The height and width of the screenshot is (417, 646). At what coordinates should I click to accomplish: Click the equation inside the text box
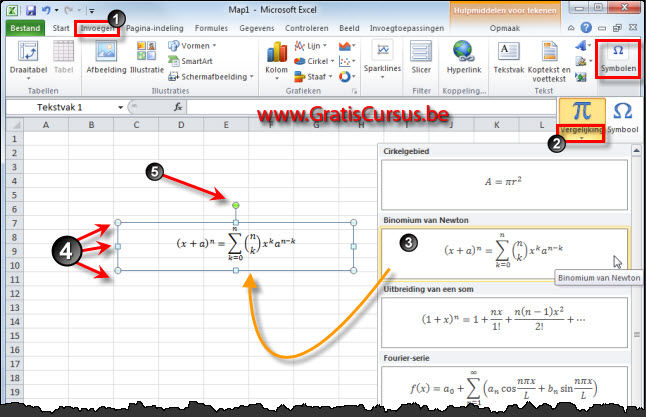(236, 243)
